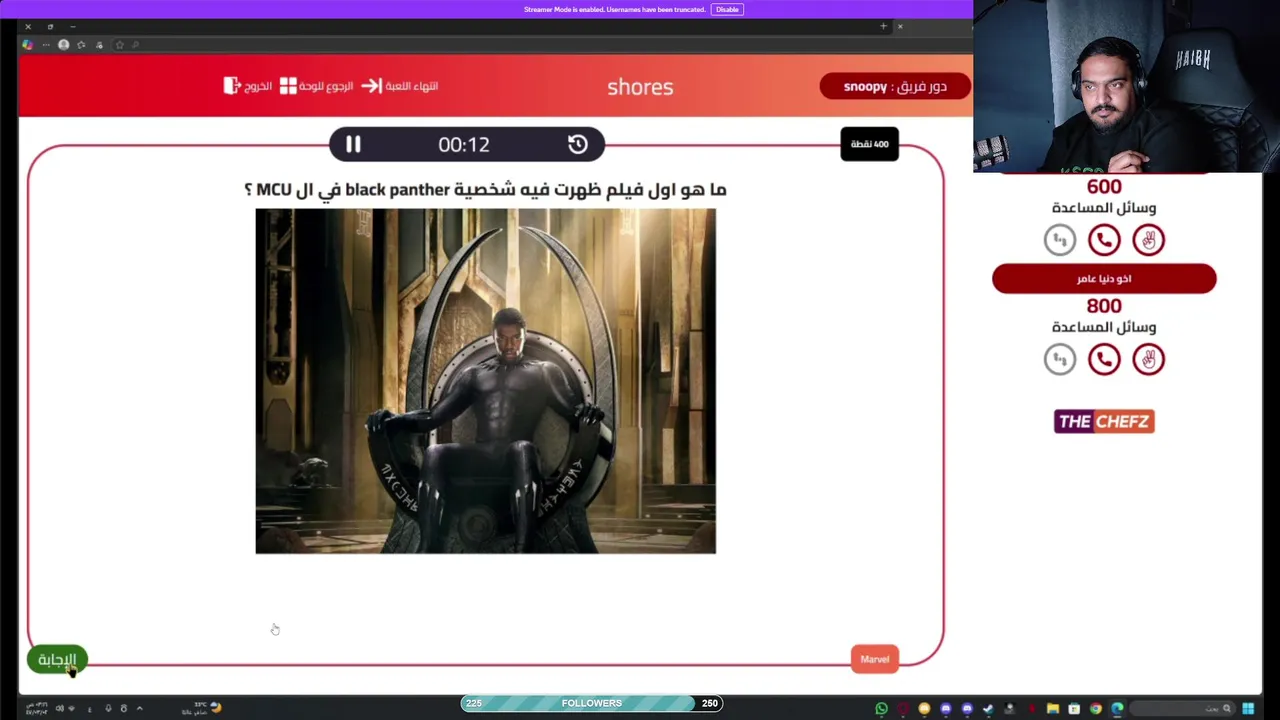Click the Black Panther question image
The image size is (1280, 720).
485,381
